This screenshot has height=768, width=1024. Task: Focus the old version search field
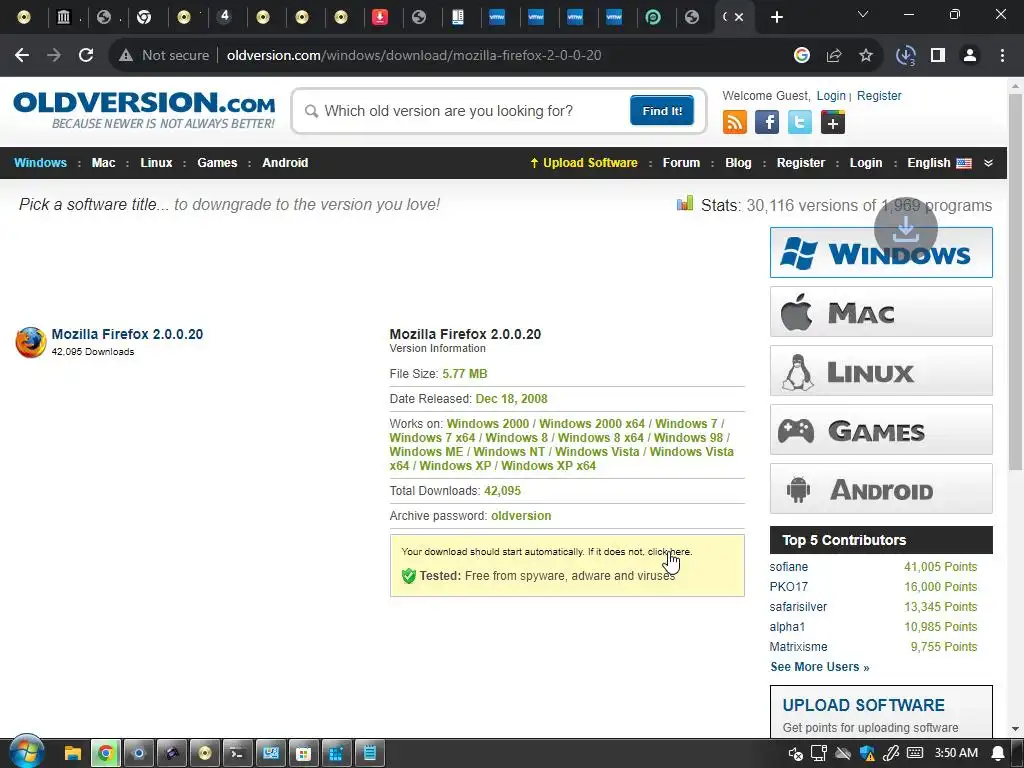[468, 111]
